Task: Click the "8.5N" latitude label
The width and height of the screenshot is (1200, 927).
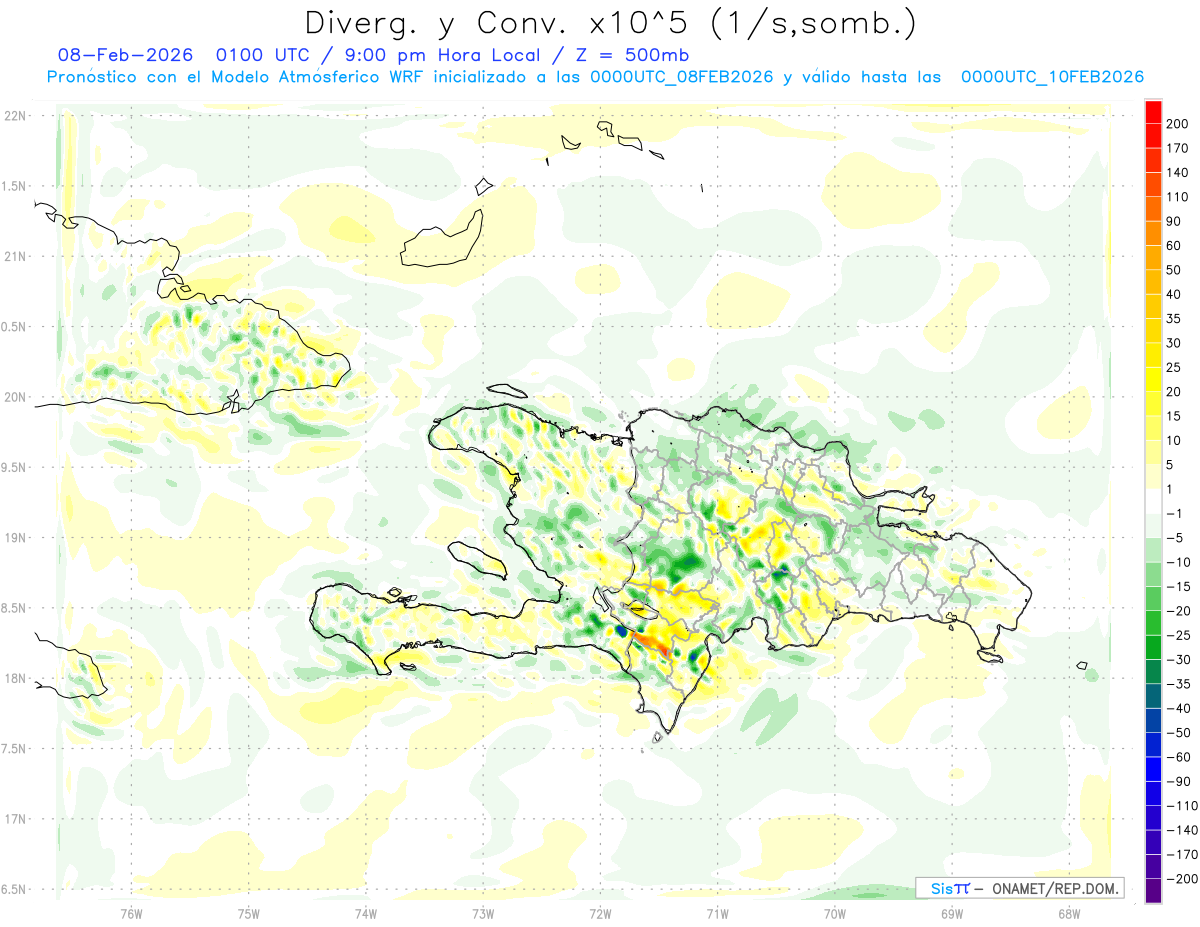Action: pos(15,608)
